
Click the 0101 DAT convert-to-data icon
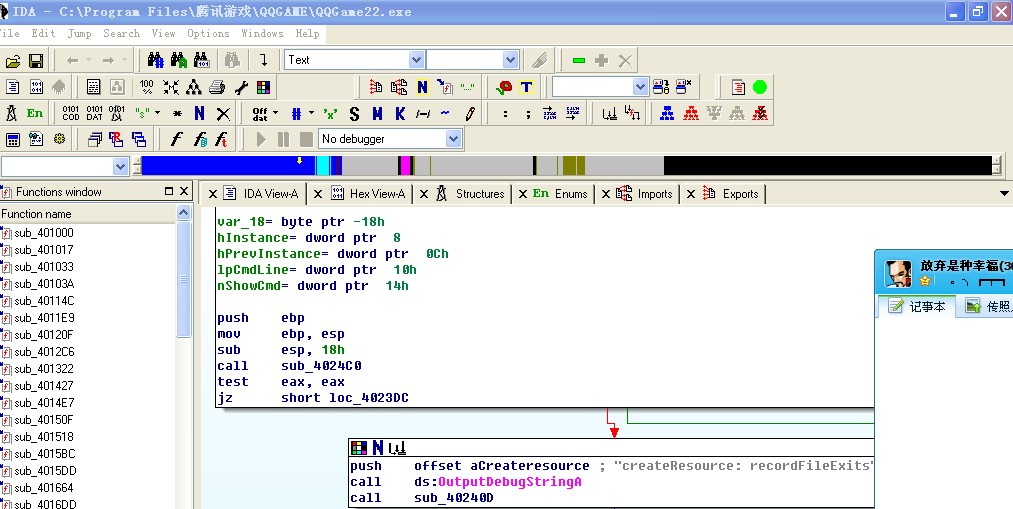click(x=94, y=114)
